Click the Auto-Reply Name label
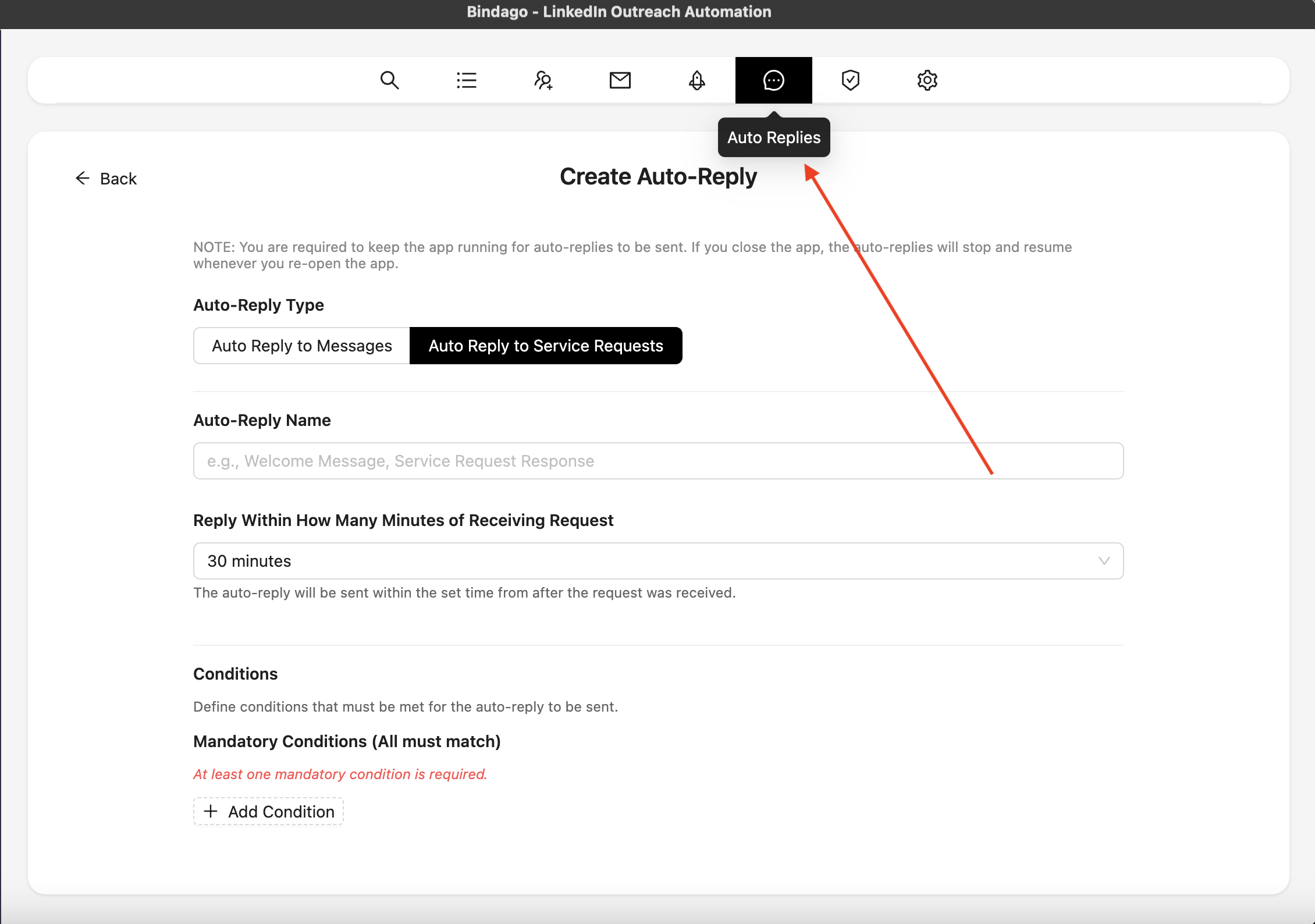The width and height of the screenshot is (1315, 924). (262, 420)
